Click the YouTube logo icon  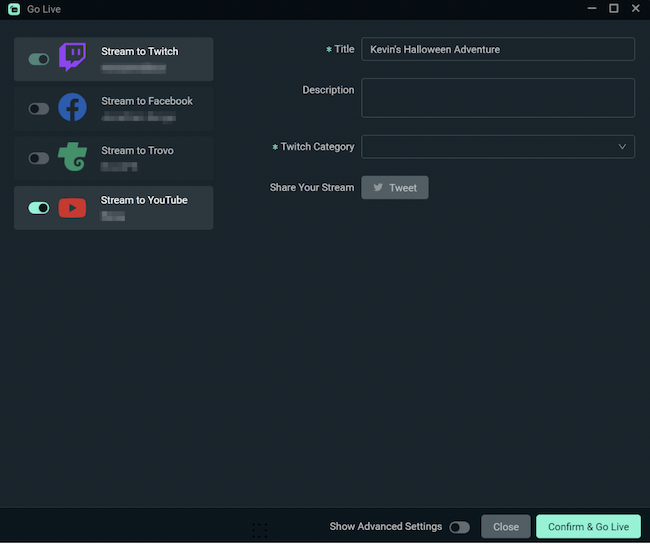tap(73, 208)
